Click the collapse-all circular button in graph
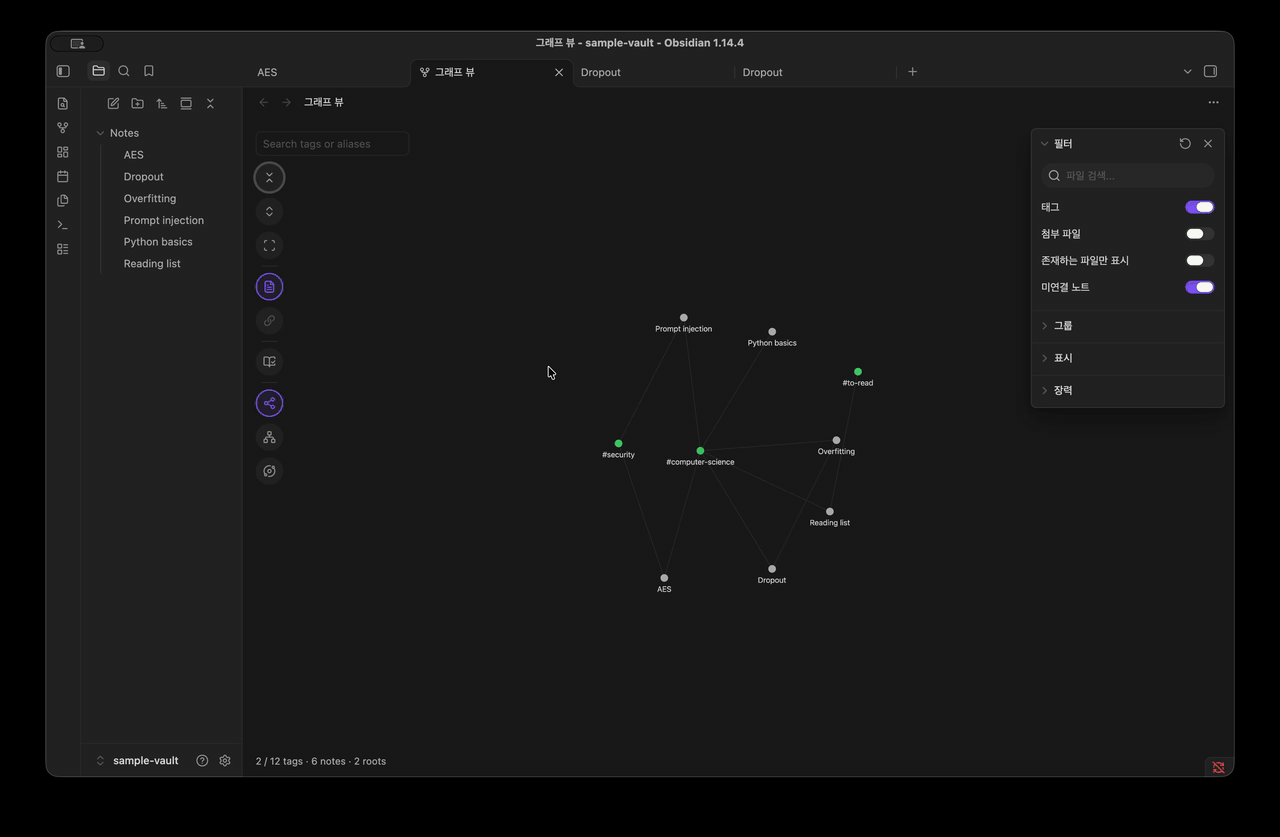 269,178
